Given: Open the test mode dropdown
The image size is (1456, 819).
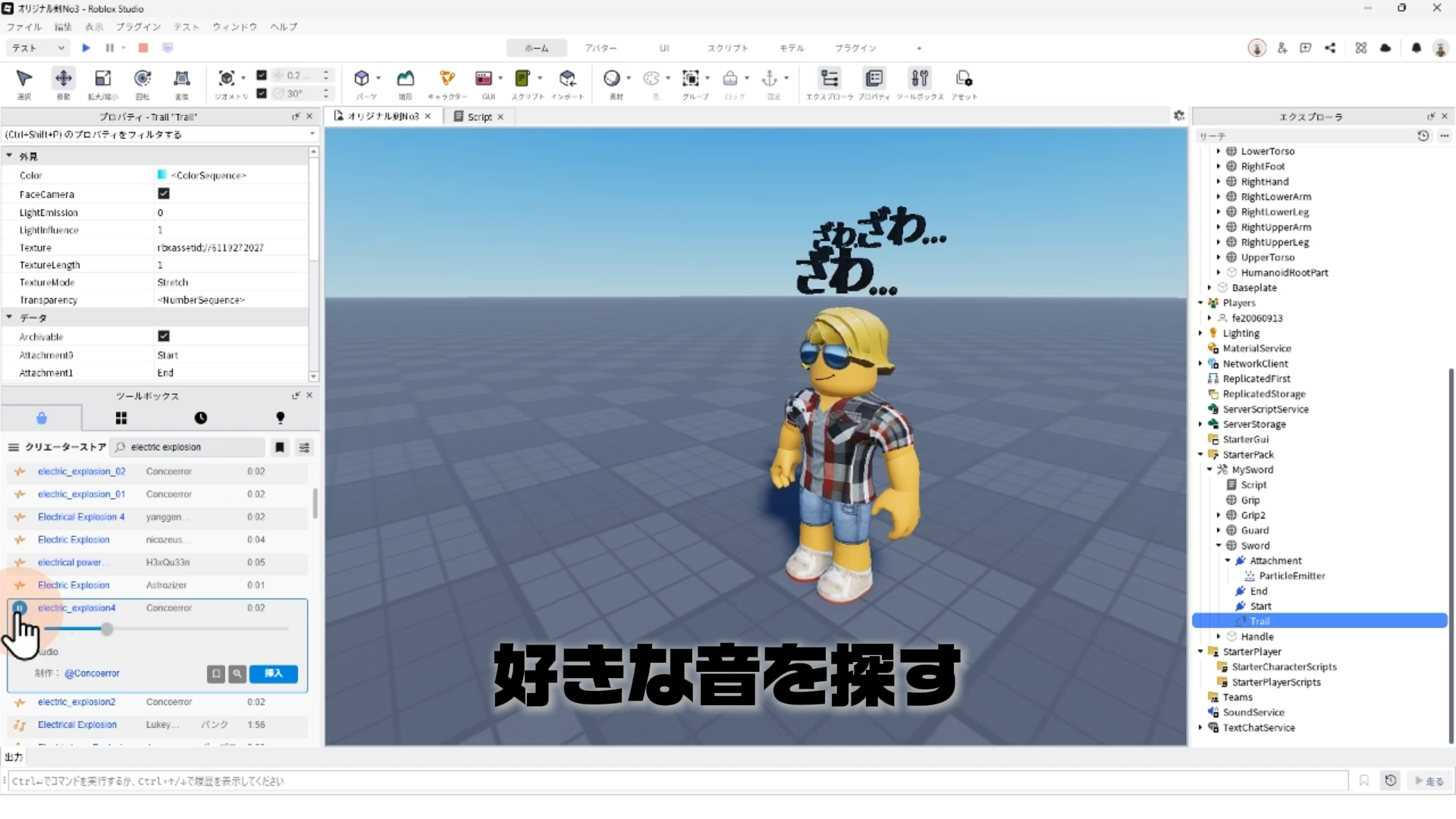Looking at the screenshot, I should coord(38,48).
